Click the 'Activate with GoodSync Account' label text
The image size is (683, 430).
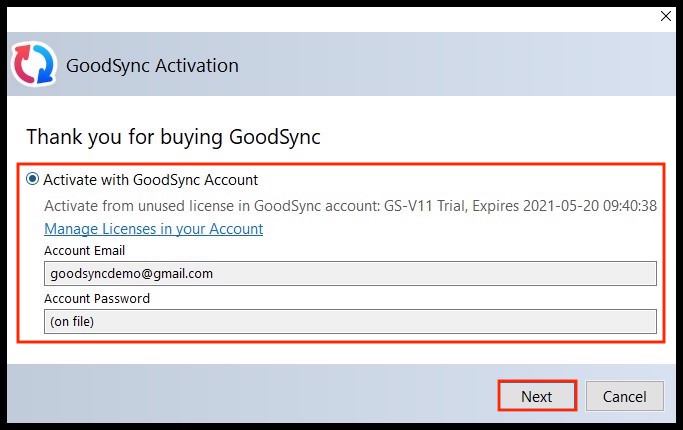150,180
